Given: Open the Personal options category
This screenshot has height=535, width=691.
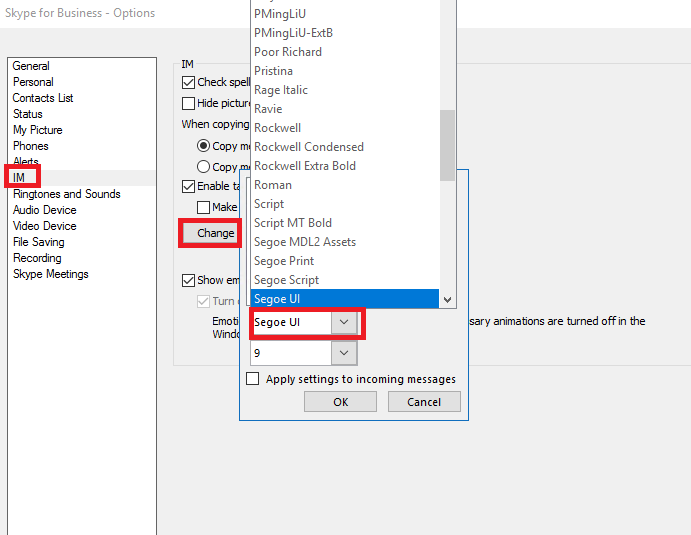Looking at the screenshot, I should [33, 82].
